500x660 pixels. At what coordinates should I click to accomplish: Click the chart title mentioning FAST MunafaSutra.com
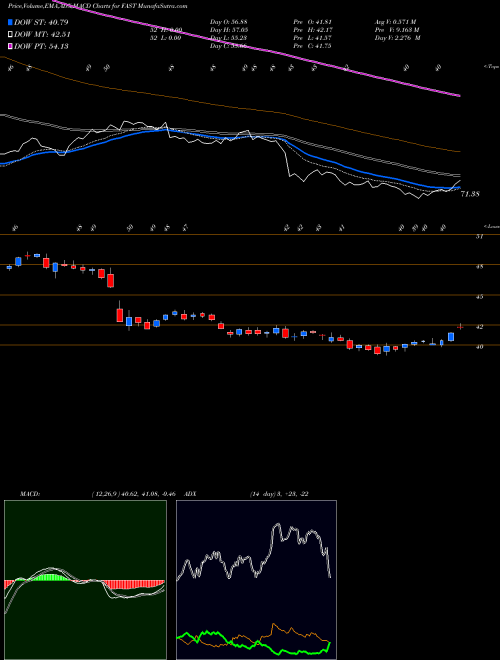pyautogui.click(x=97, y=6)
